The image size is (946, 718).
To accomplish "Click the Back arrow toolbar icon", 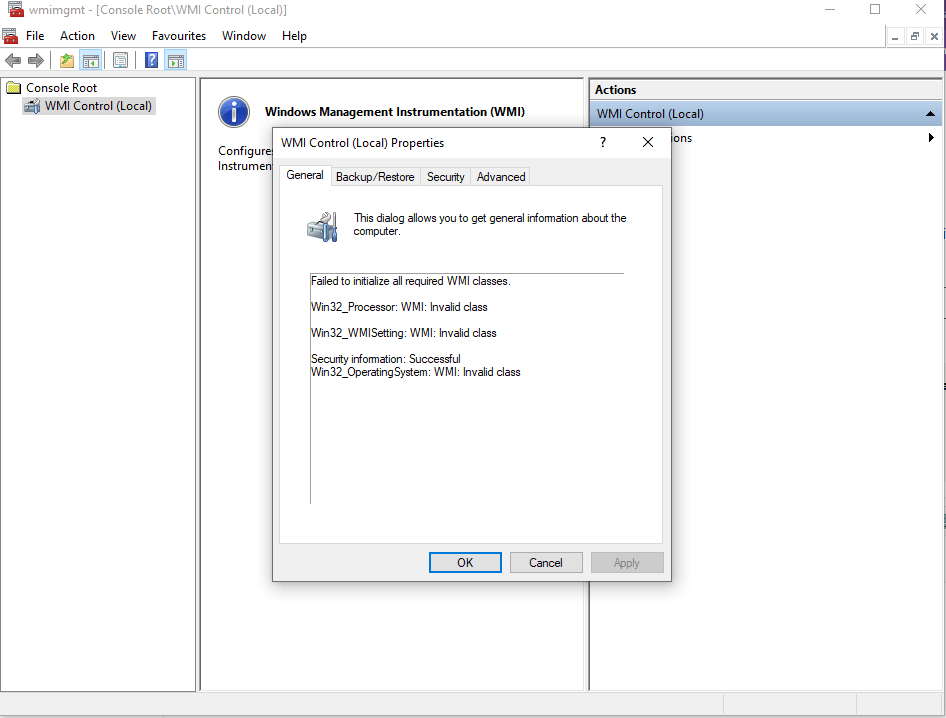I will [13, 60].
